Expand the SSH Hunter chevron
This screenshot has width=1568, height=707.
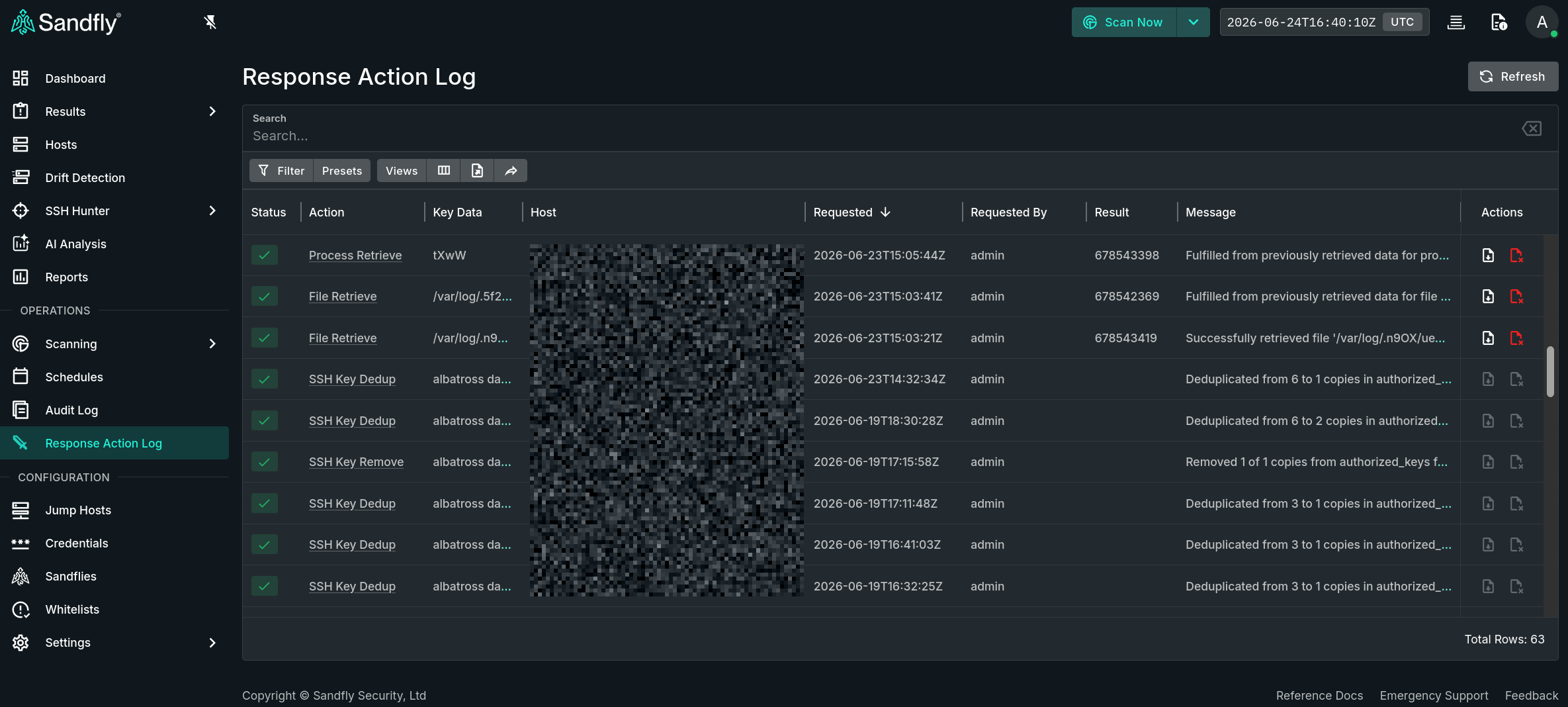point(212,211)
